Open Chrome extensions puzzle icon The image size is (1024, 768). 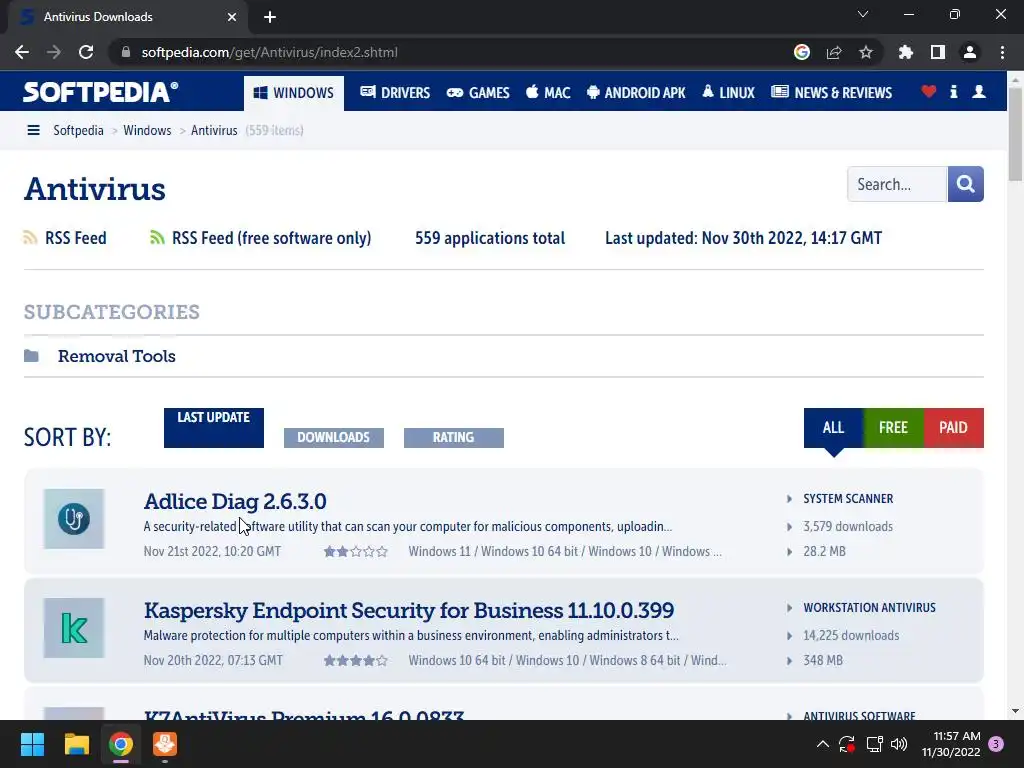click(905, 52)
